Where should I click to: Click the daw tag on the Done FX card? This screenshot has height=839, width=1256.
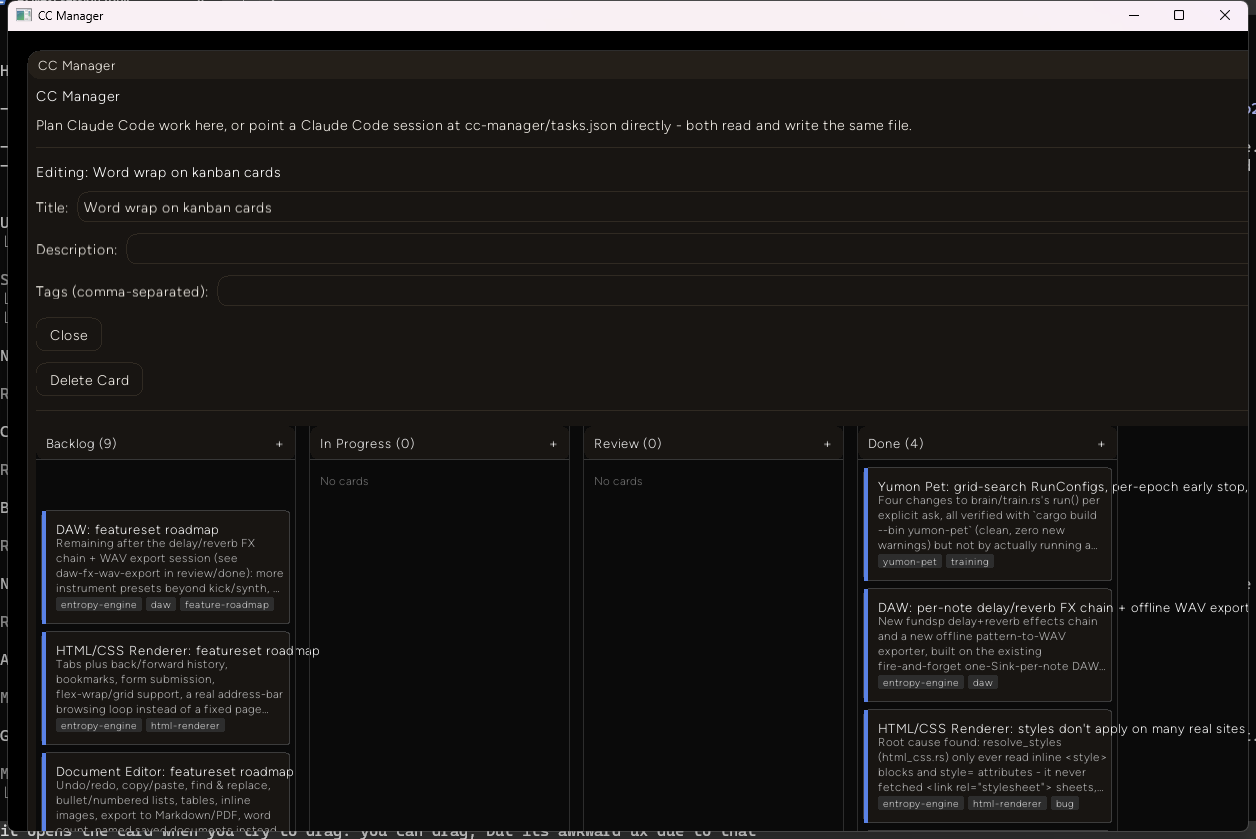click(983, 683)
